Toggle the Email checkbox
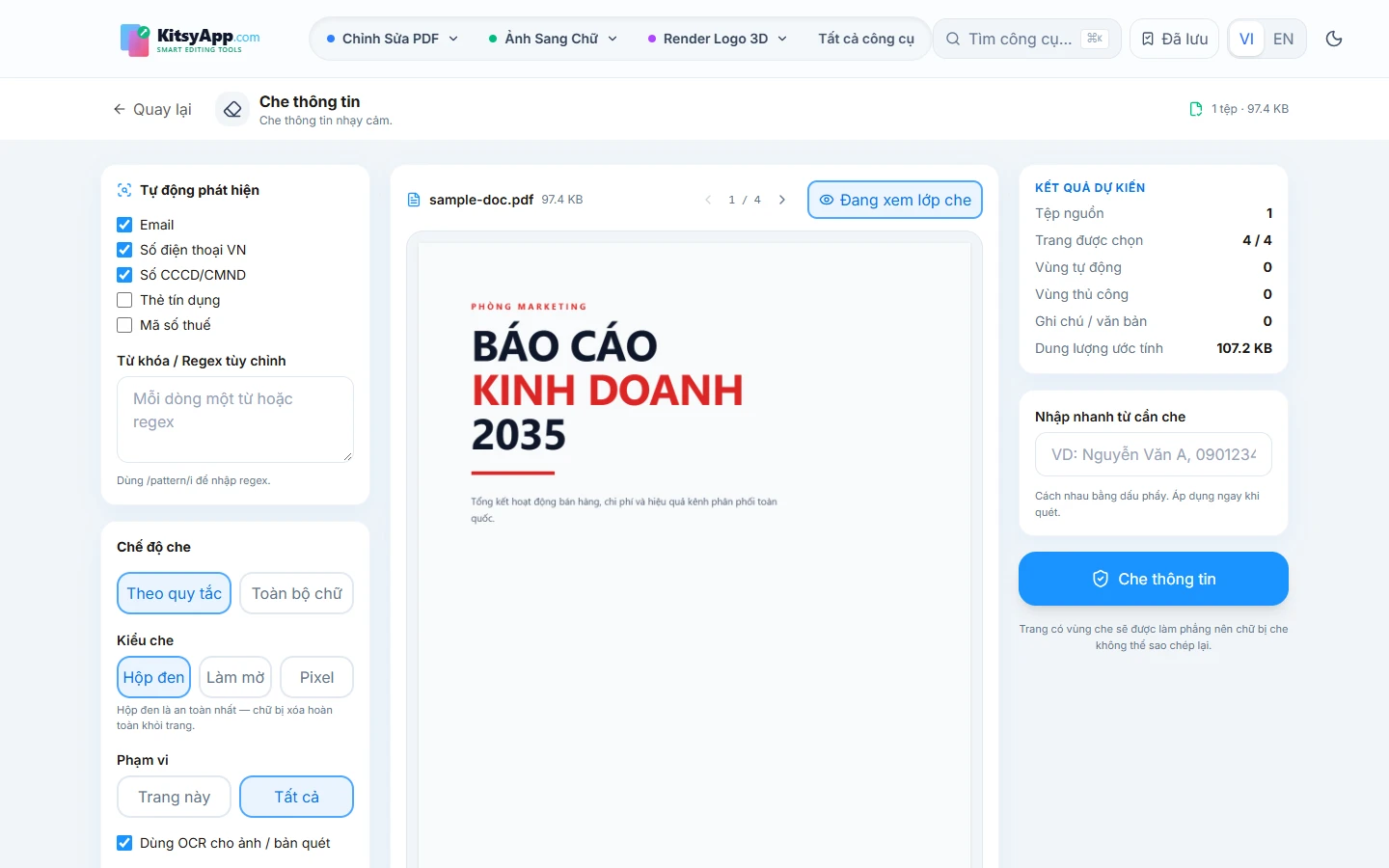The image size is (1389, 868). pyautogui.click(x=124, y=225)
